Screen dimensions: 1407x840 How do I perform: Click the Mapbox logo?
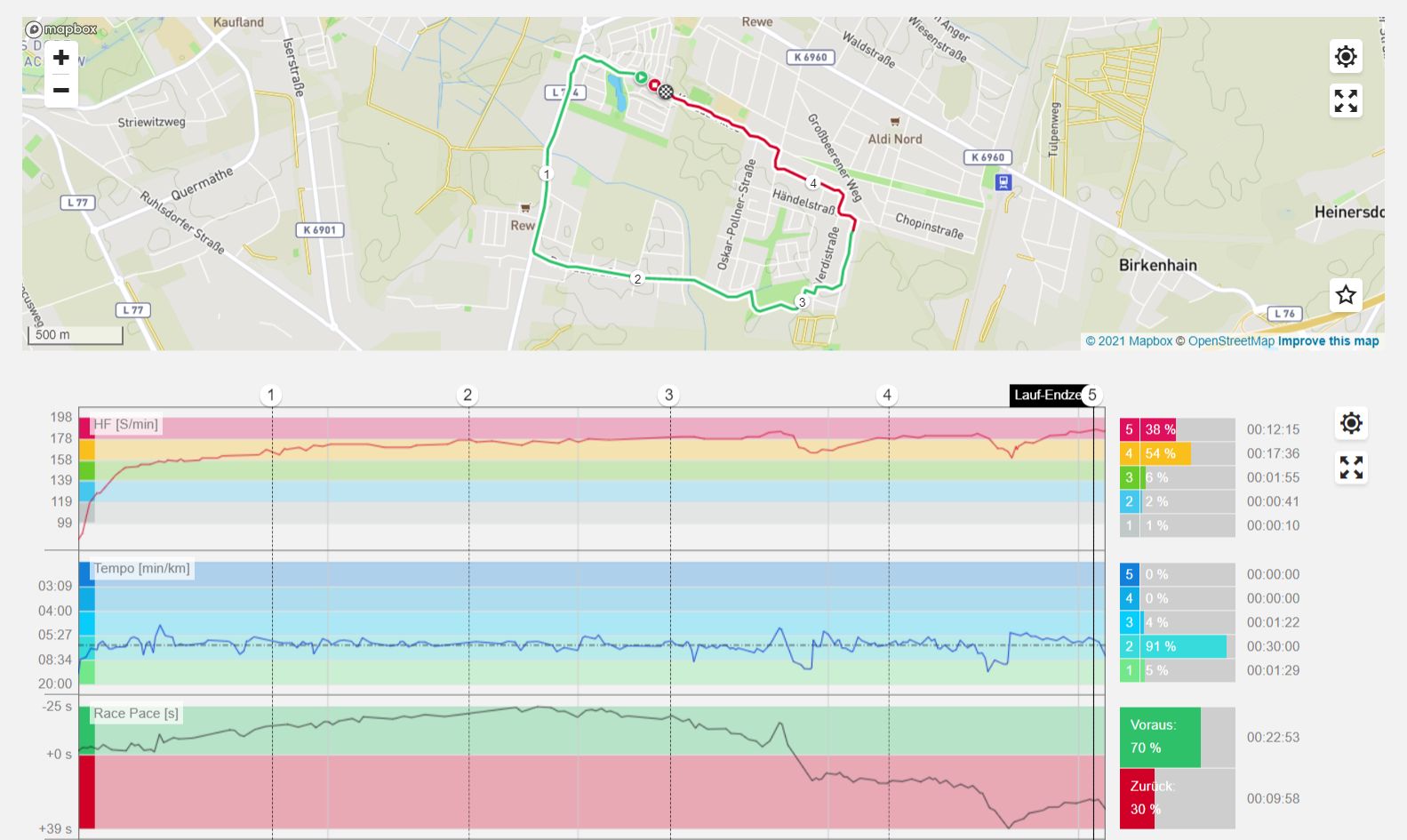click(x=60, y=29)
